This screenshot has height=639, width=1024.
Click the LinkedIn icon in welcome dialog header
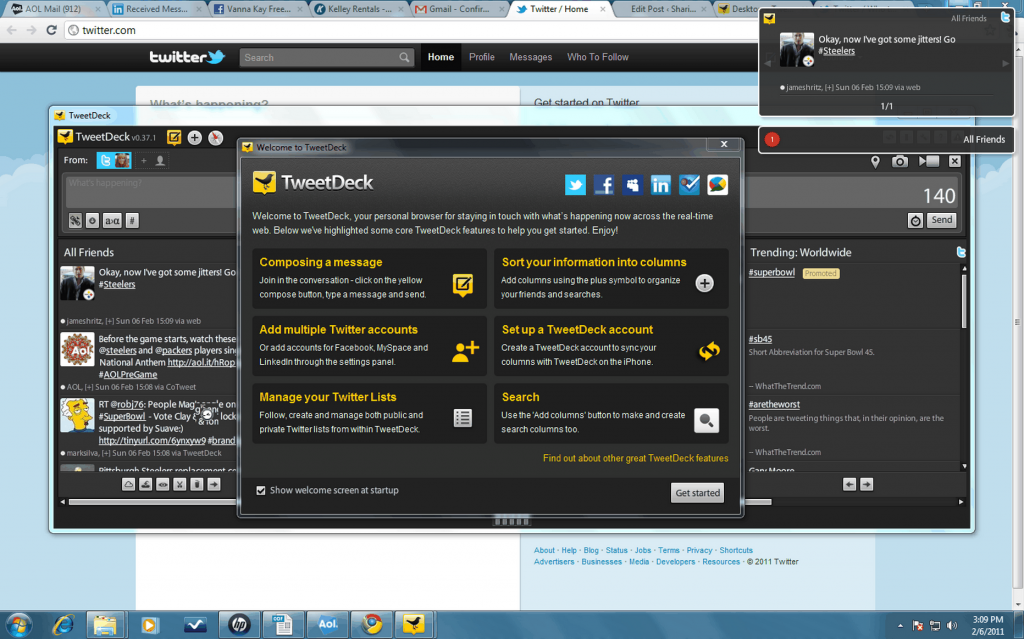(x=660, y=185)
